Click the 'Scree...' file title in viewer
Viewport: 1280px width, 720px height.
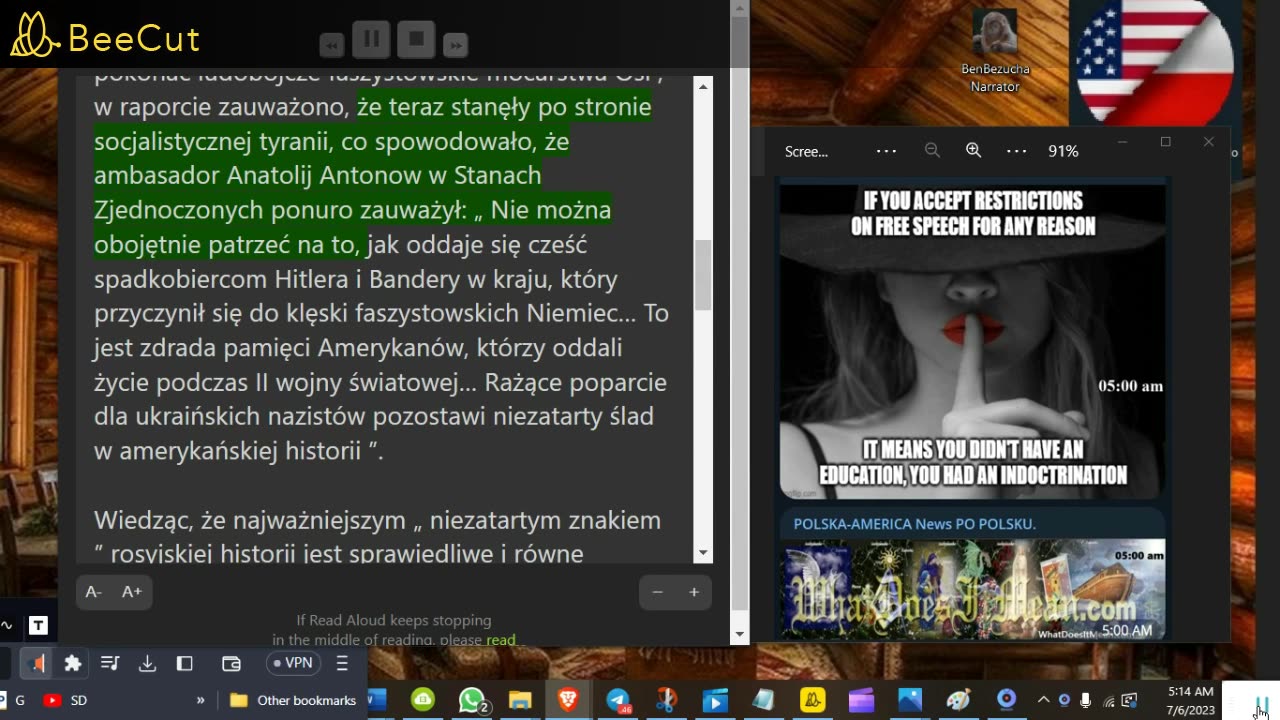click(x=806, y=151)
